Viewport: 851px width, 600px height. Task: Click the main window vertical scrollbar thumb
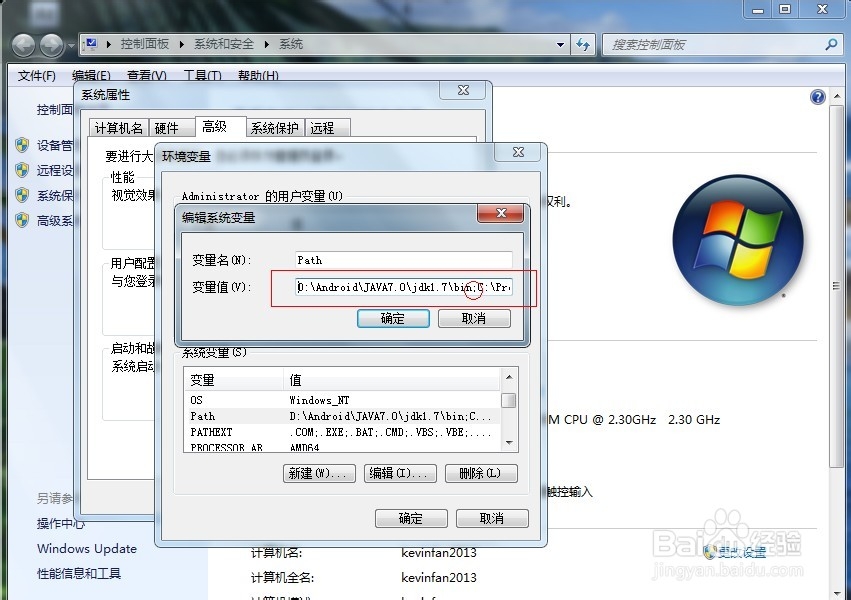pyautogui.click(x=836, y=285)
